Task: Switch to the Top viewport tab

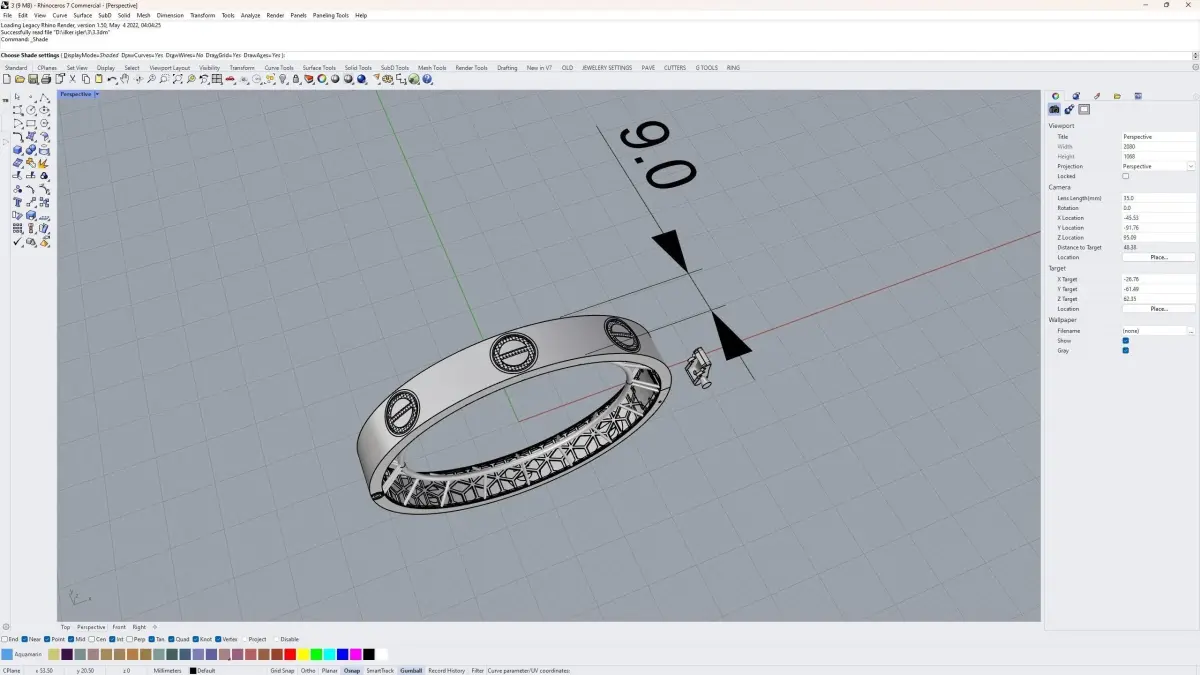Action: 65,627
